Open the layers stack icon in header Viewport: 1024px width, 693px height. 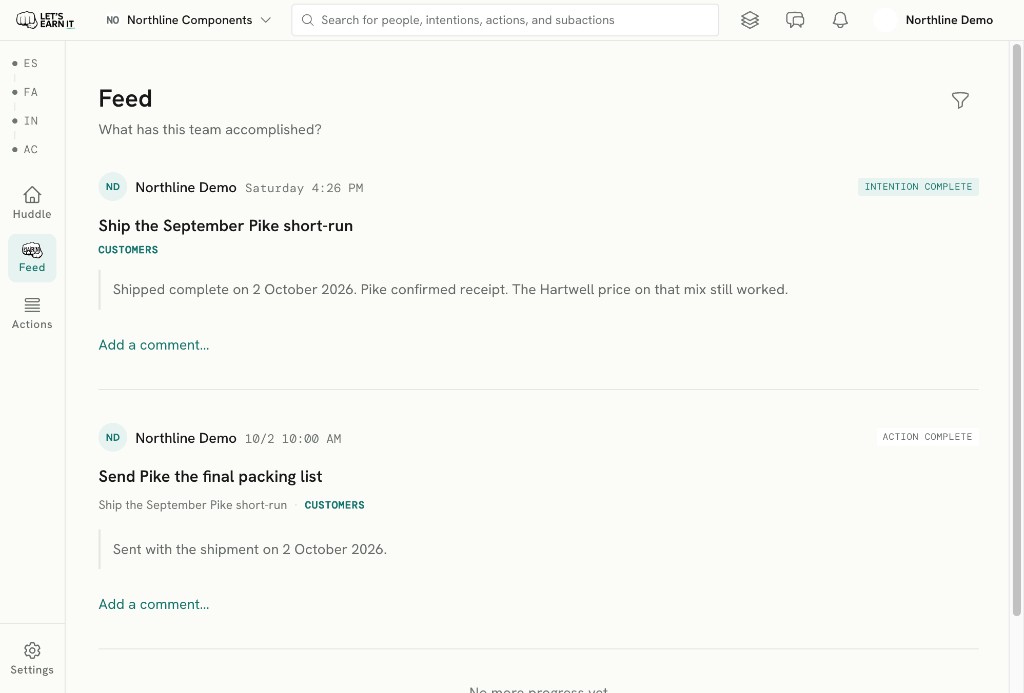[x=750, y=20]
